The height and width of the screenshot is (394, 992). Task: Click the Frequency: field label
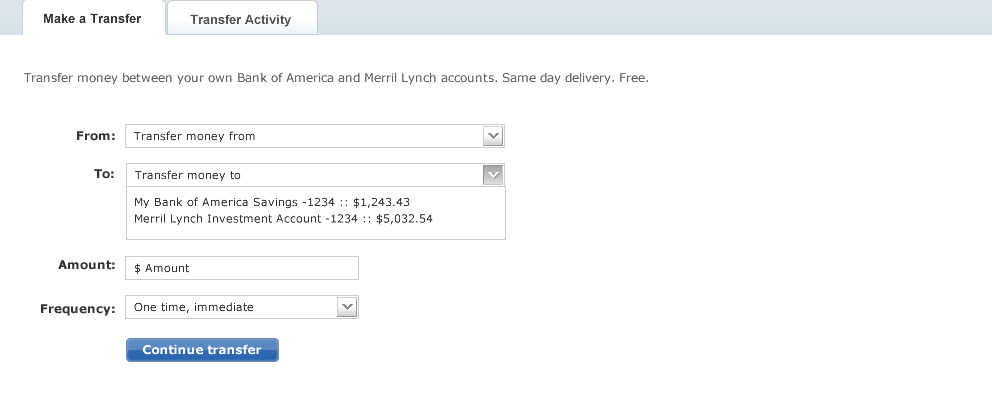78,309
